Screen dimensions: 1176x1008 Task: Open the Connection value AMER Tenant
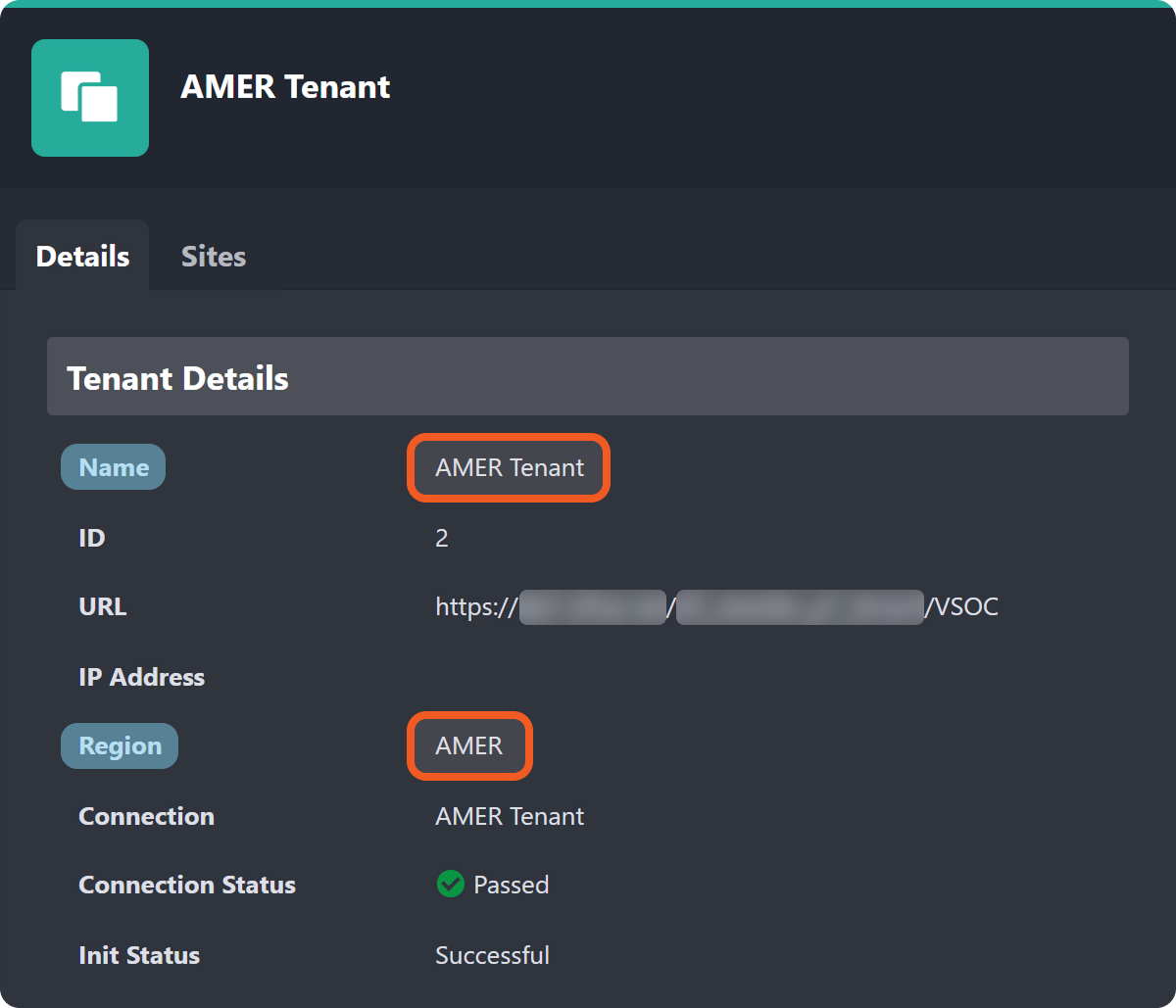[x=510, y=816]
